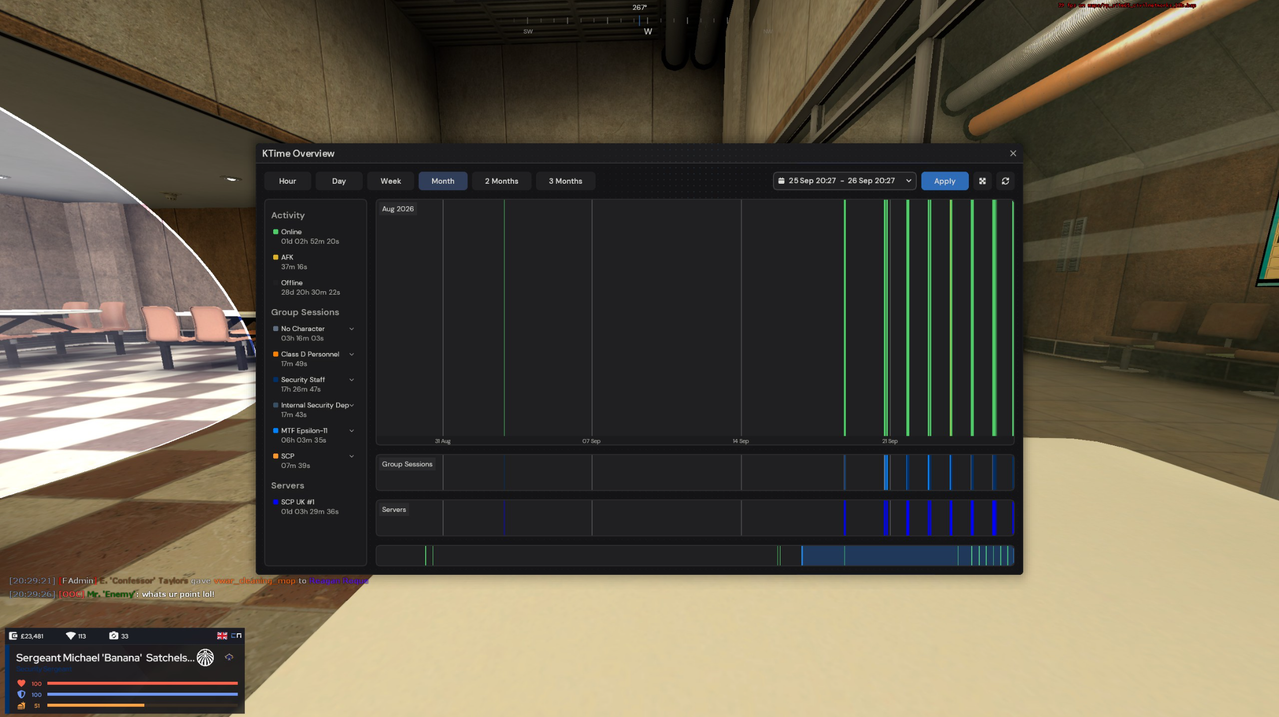Click the refresh icon in KTime Overview
This screenshot has width=1279, height=717.
pos(1005,181)
